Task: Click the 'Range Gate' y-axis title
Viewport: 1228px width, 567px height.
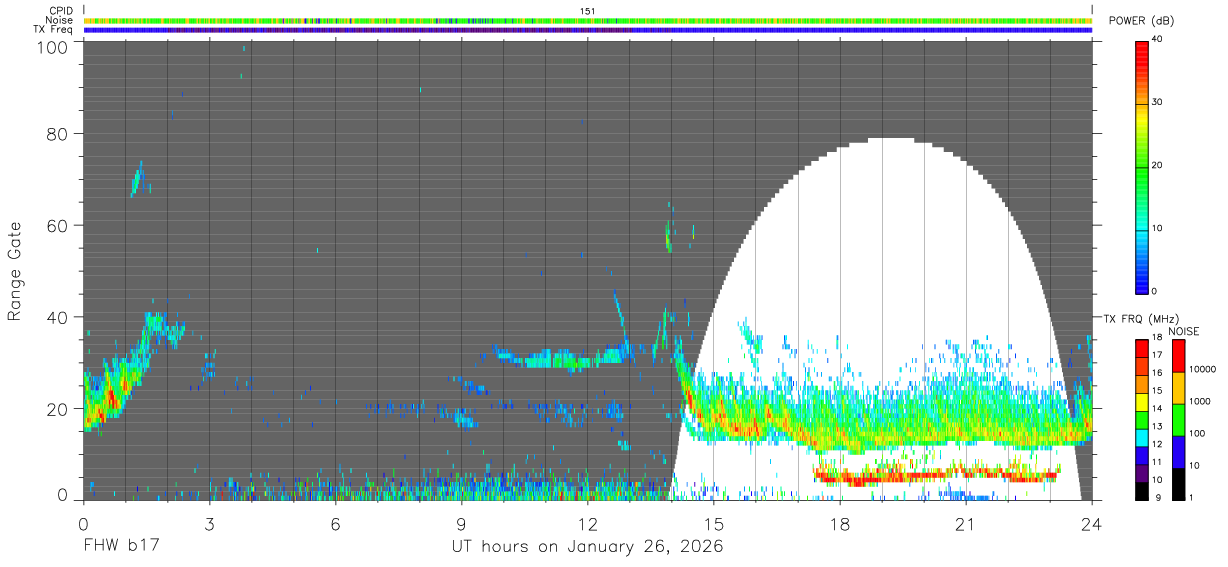Action: pyautogui.click(x=16, y=270)
